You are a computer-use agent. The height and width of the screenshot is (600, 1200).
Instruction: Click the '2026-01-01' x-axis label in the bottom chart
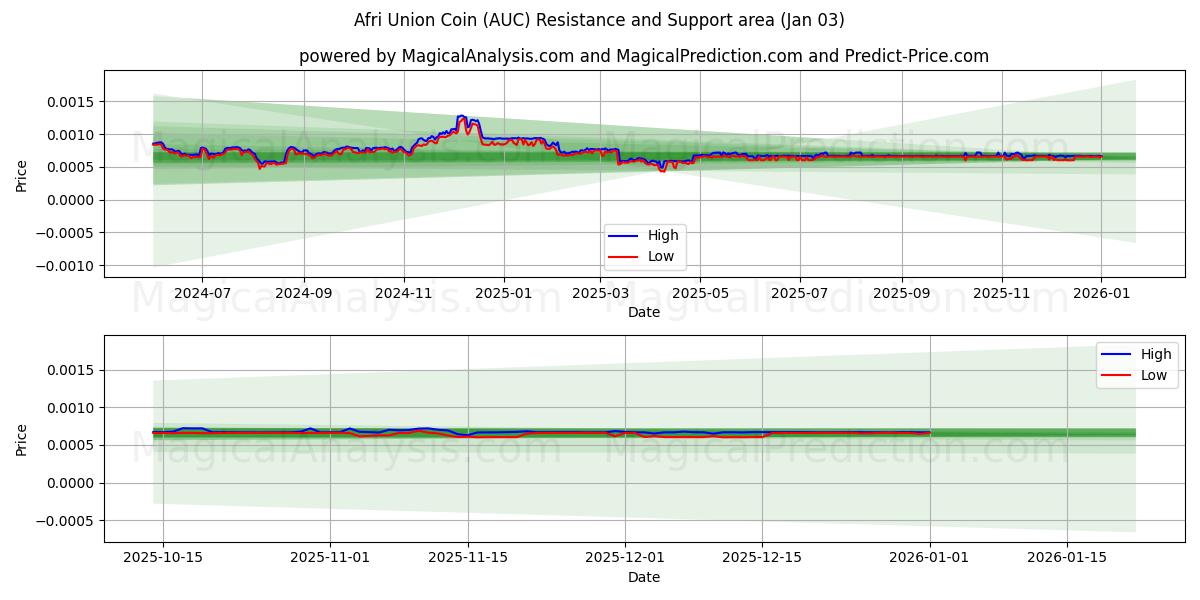pyautogui.click(x=930, y=558)
